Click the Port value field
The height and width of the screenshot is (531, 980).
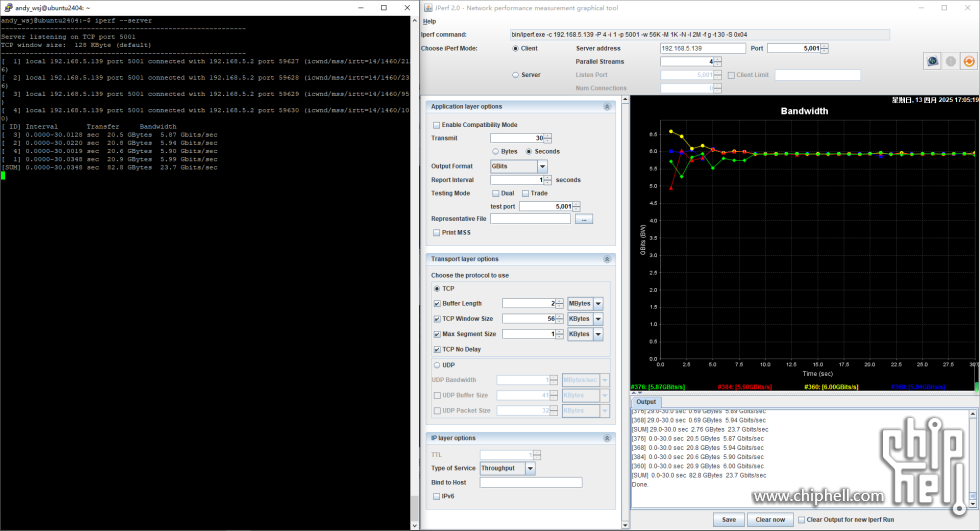[x=794, y=48]
